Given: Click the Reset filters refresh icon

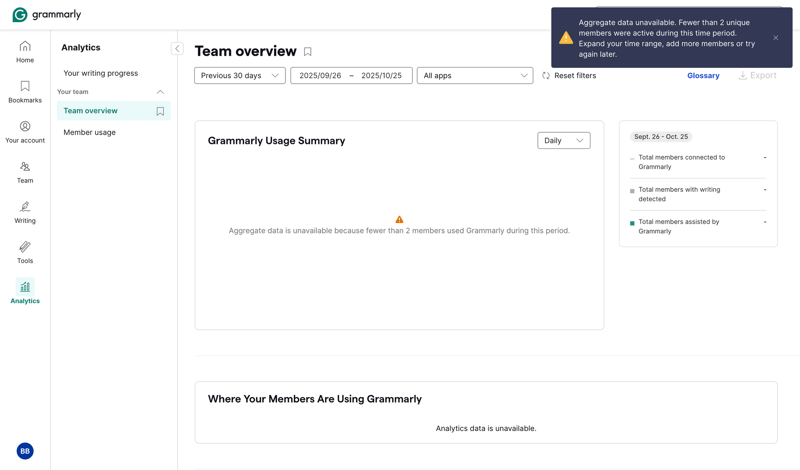Looking at the screenshot, I should (546, 76).
